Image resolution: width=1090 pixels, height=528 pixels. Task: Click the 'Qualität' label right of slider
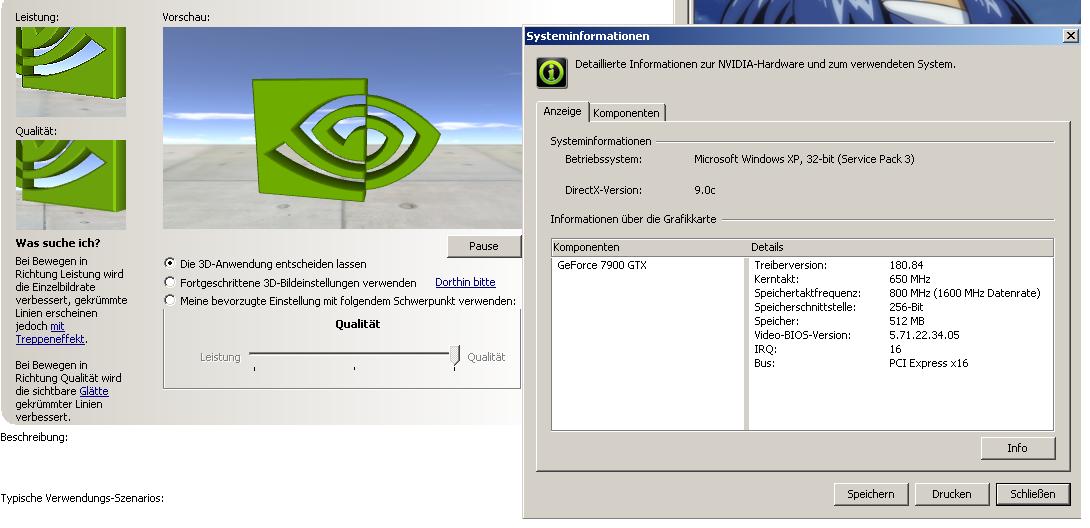pos(487,357)
